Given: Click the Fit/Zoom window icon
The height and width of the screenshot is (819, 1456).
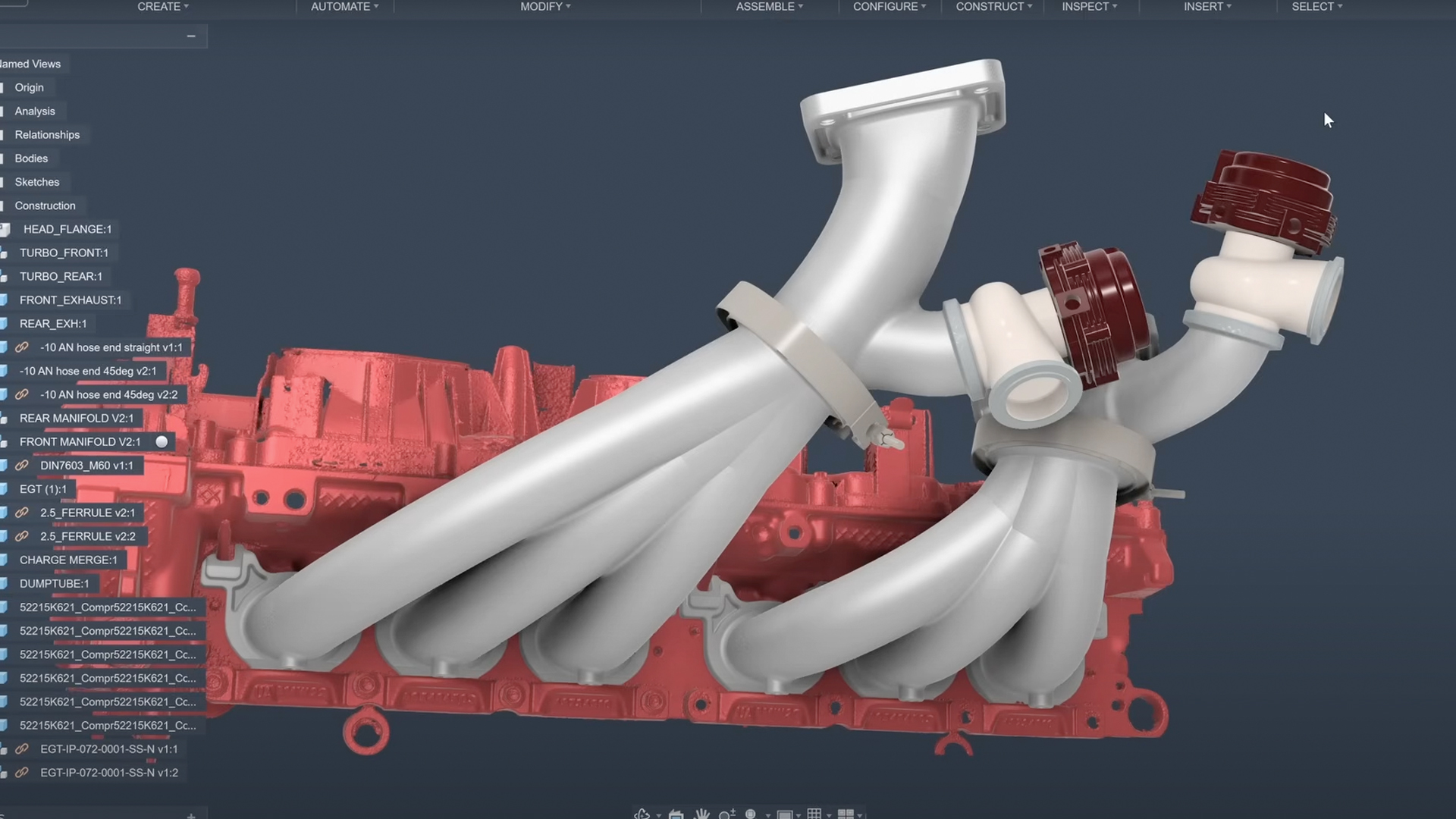Looking at the screenshot, I should 751,814.
